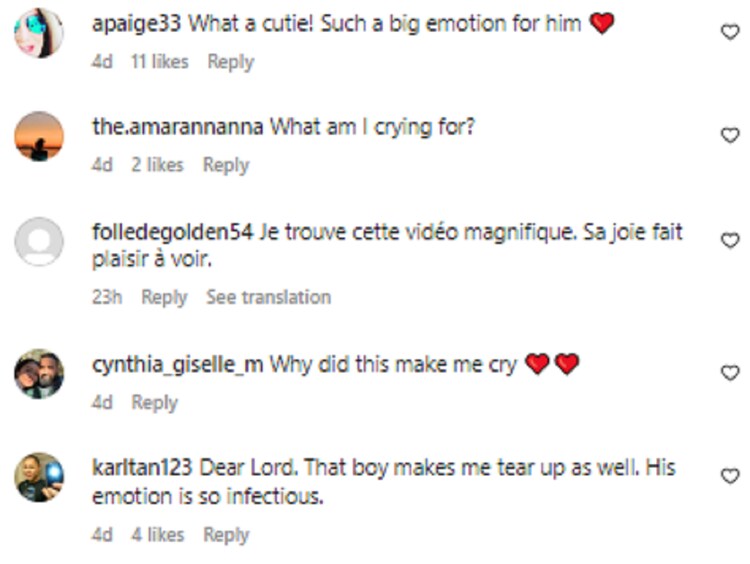
Task: Open username link the.amarannanna
Action: 177,127
